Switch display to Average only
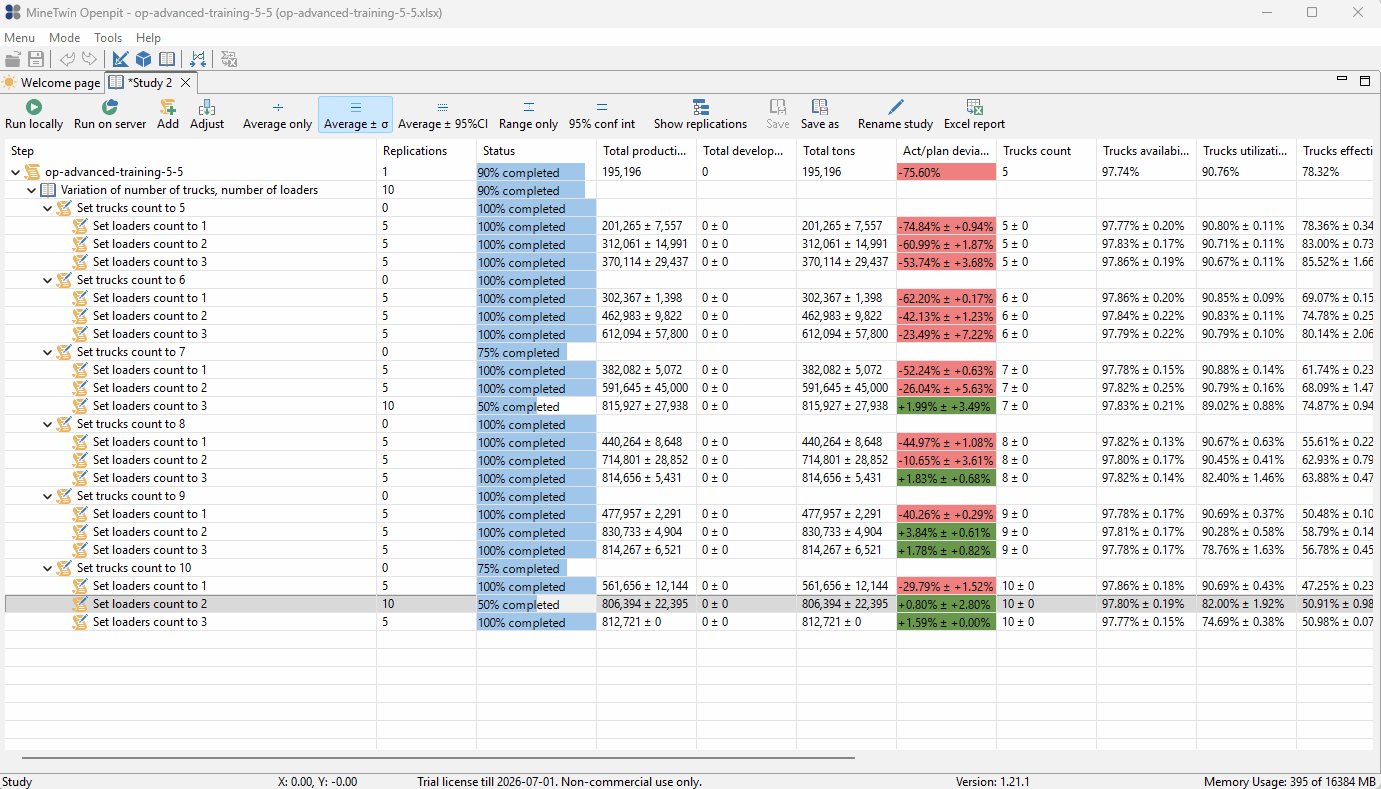Screen dimensions: 1381x789 (x=277, y=114)
